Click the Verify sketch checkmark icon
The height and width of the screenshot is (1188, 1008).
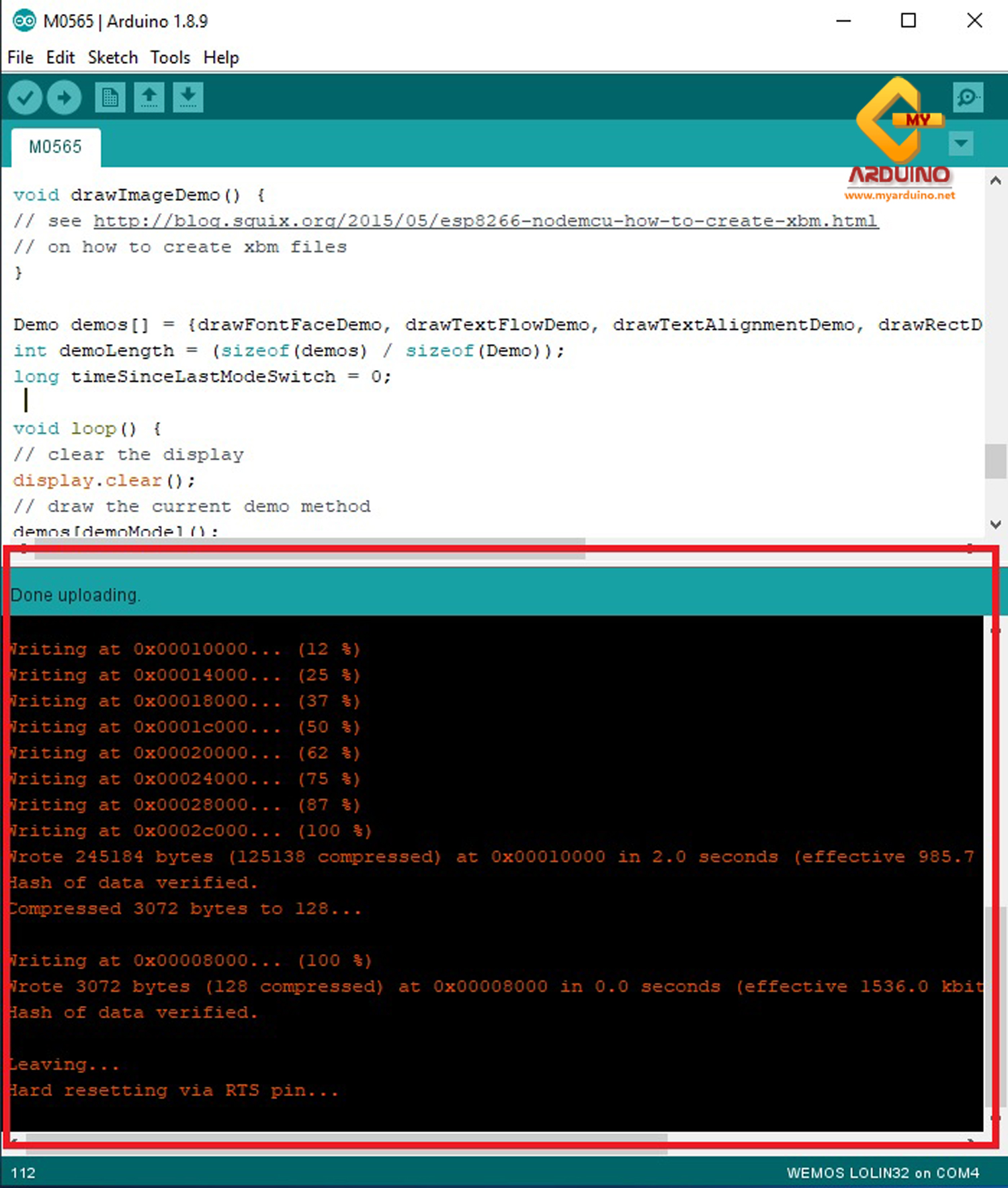click(25, 98)
